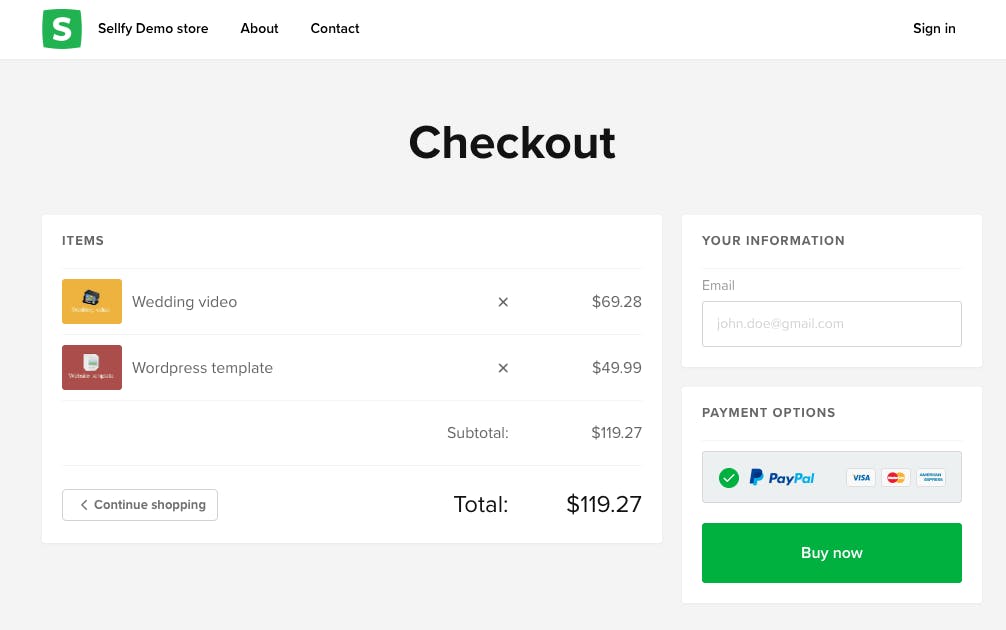Click the Sign in link

point(934,29)
